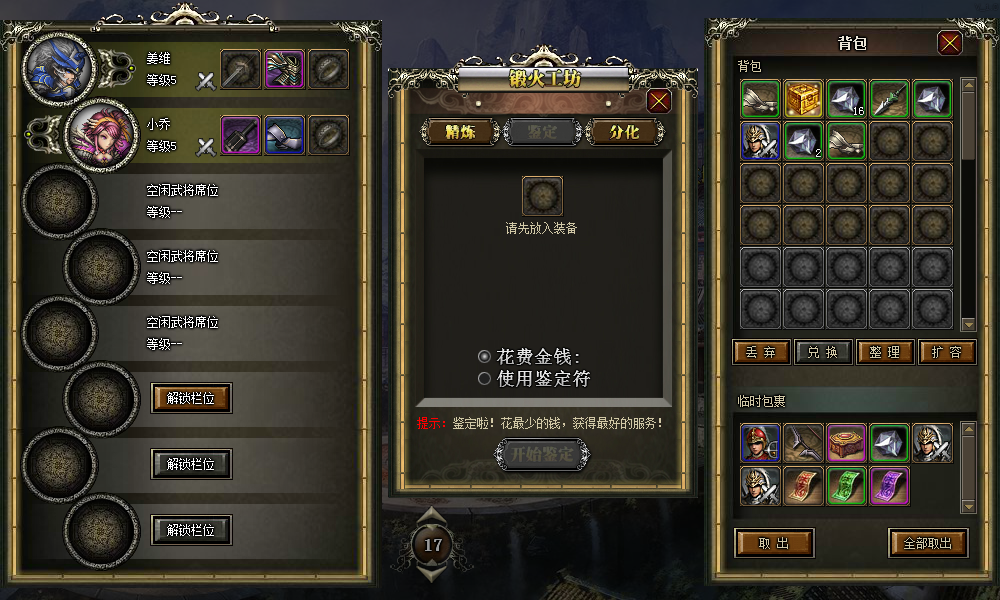The height and width of the screenshot is (600, 1000).
Task: Pick the purple scroll in temporary package
Action: point(889,486)
